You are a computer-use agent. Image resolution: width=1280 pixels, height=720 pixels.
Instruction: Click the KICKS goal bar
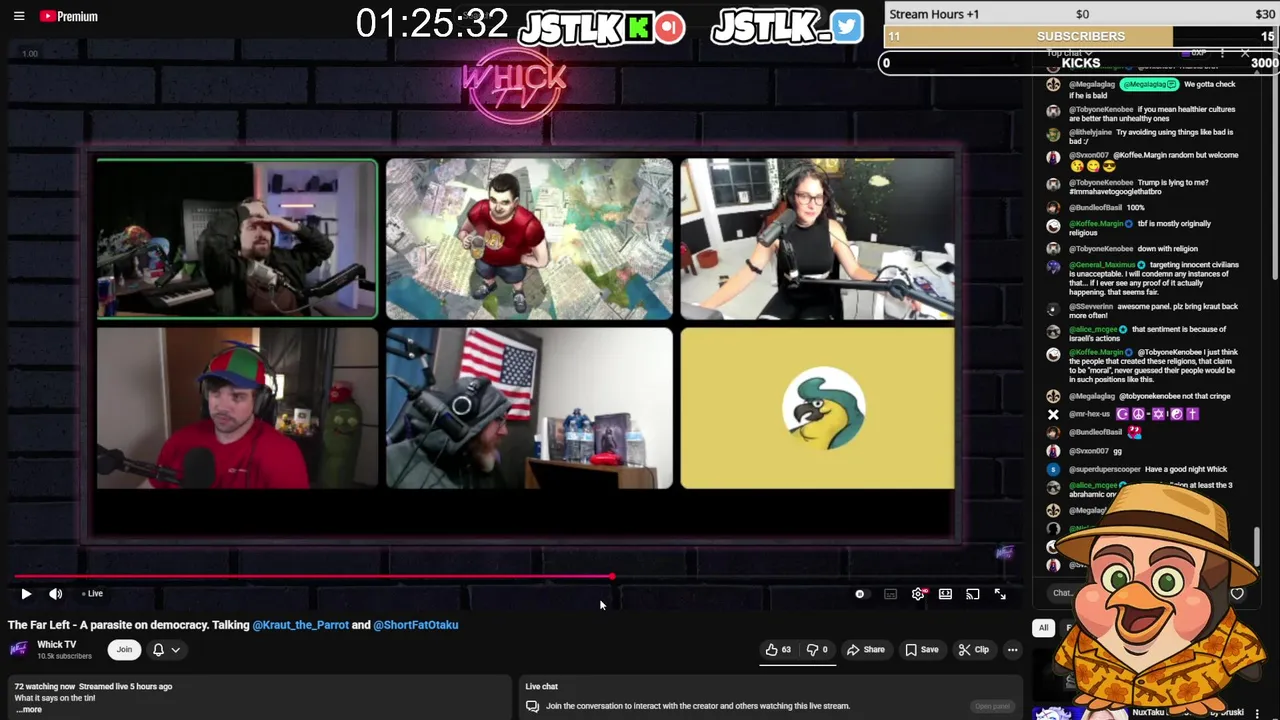click(1081, 62)
